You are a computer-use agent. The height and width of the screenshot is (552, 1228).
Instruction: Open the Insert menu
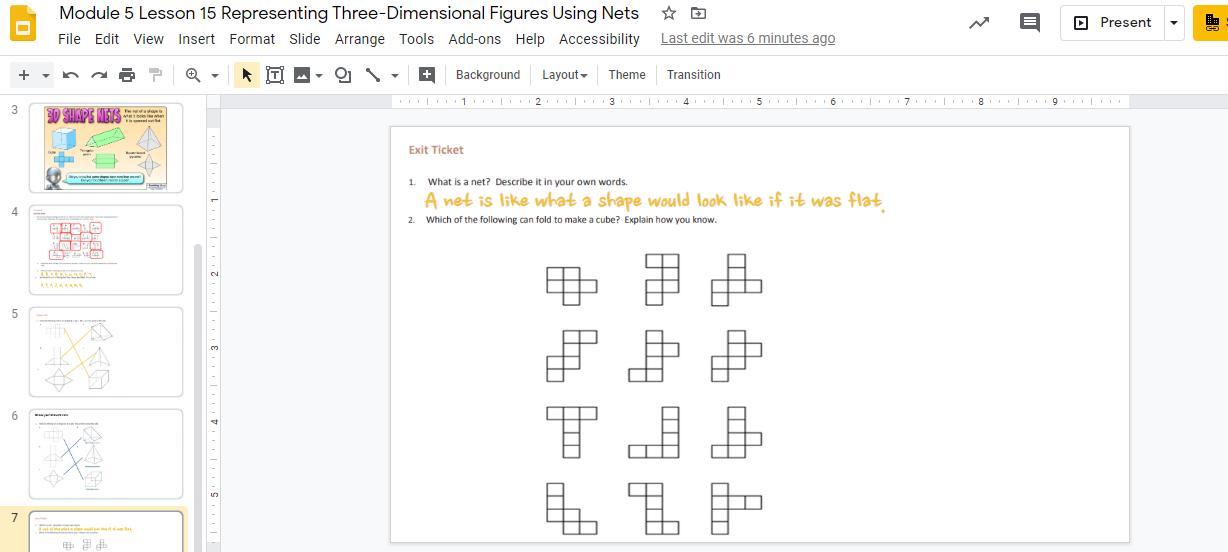196,39
